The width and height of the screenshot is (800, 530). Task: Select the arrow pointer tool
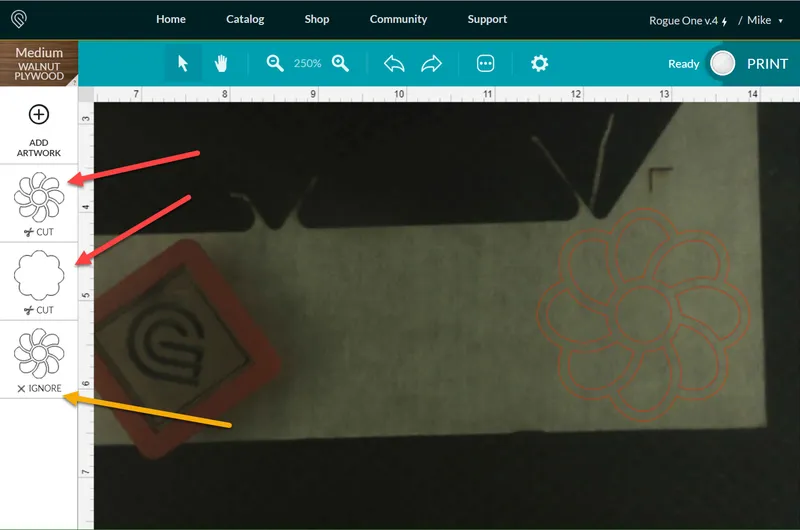click(183, 63)
